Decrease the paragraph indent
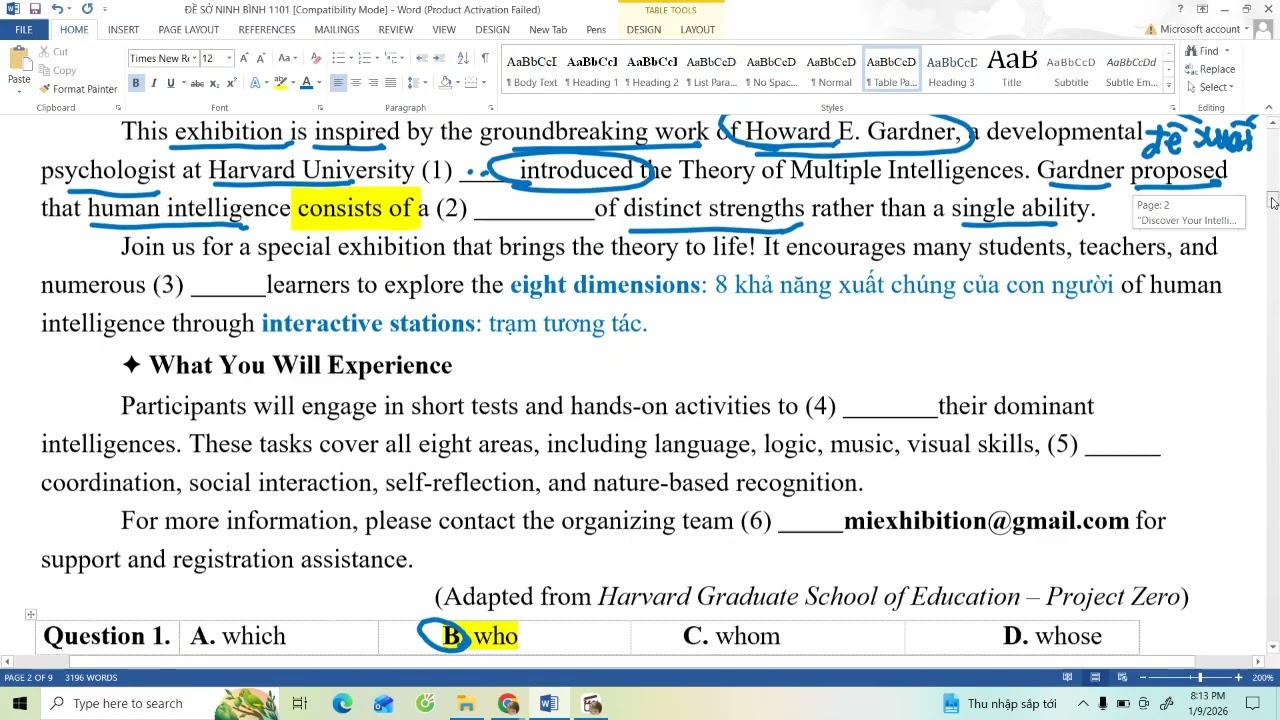 (x=422, y=58)
